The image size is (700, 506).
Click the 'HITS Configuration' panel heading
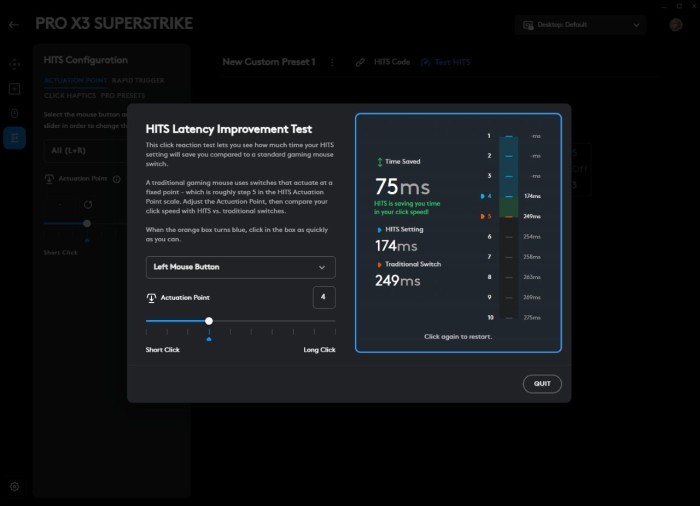coord(86,60)
